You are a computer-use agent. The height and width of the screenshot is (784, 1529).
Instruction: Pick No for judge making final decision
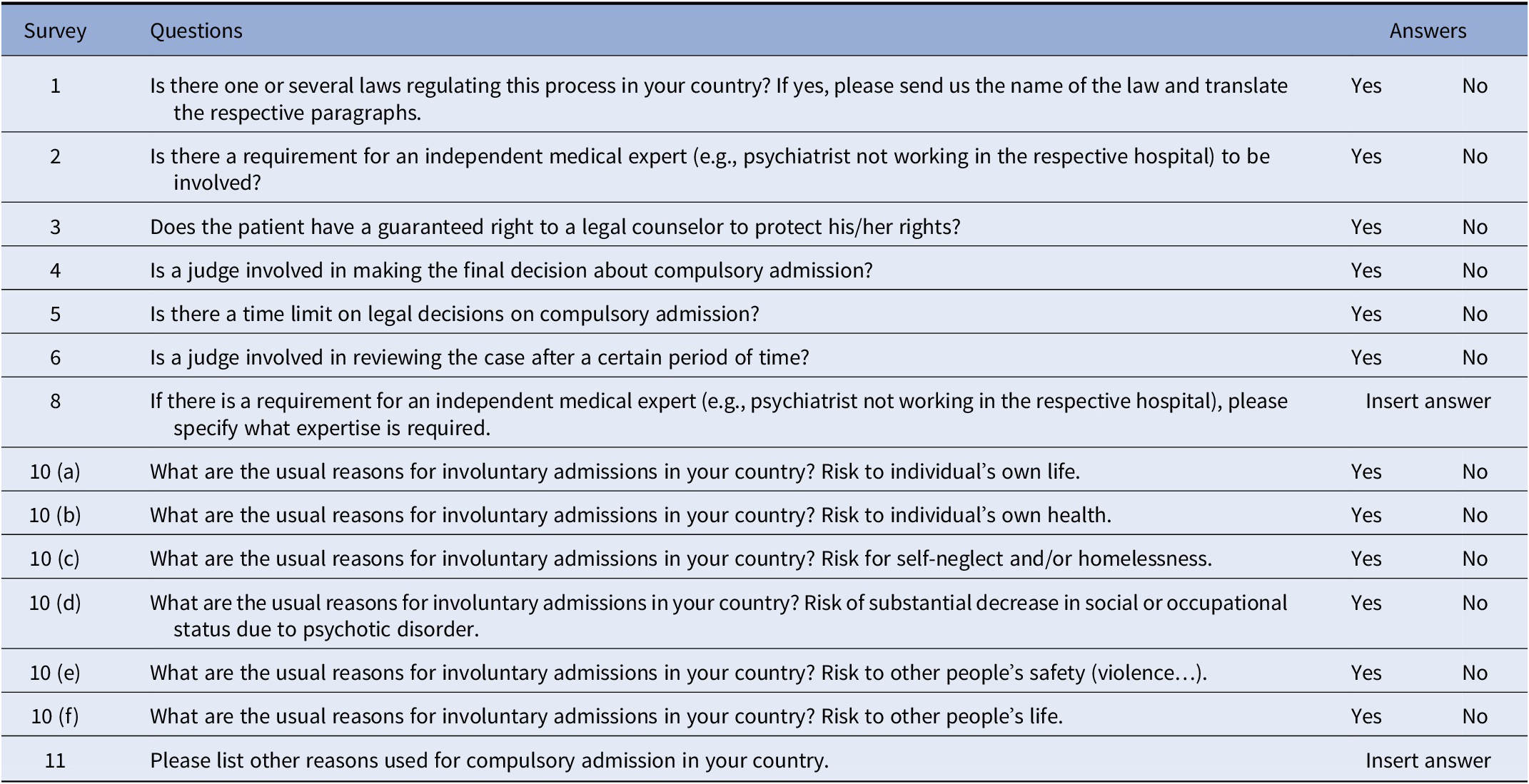coord(1474,271)
